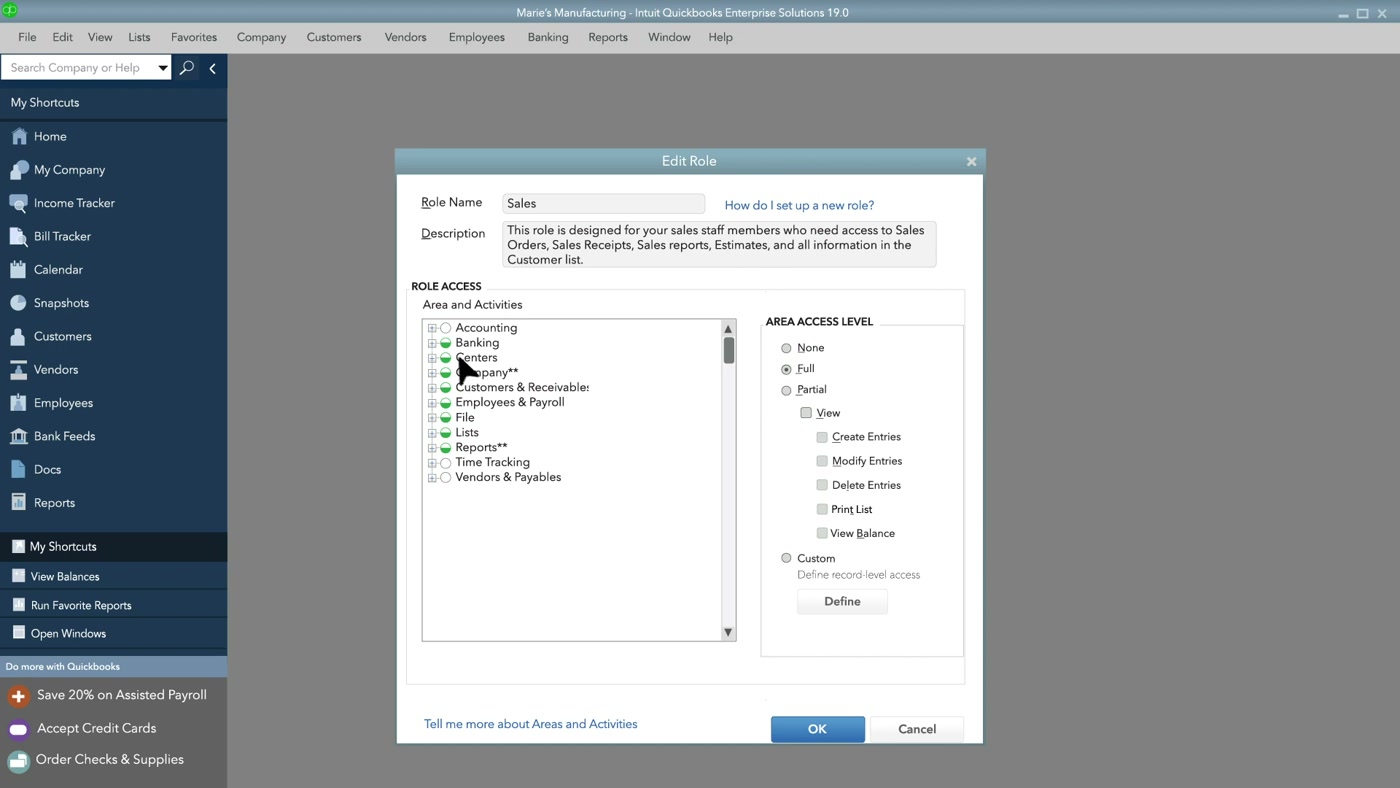Screen dimensions: 1400x788
Task: Confirm the role with OK
Action: pos(817,729)
